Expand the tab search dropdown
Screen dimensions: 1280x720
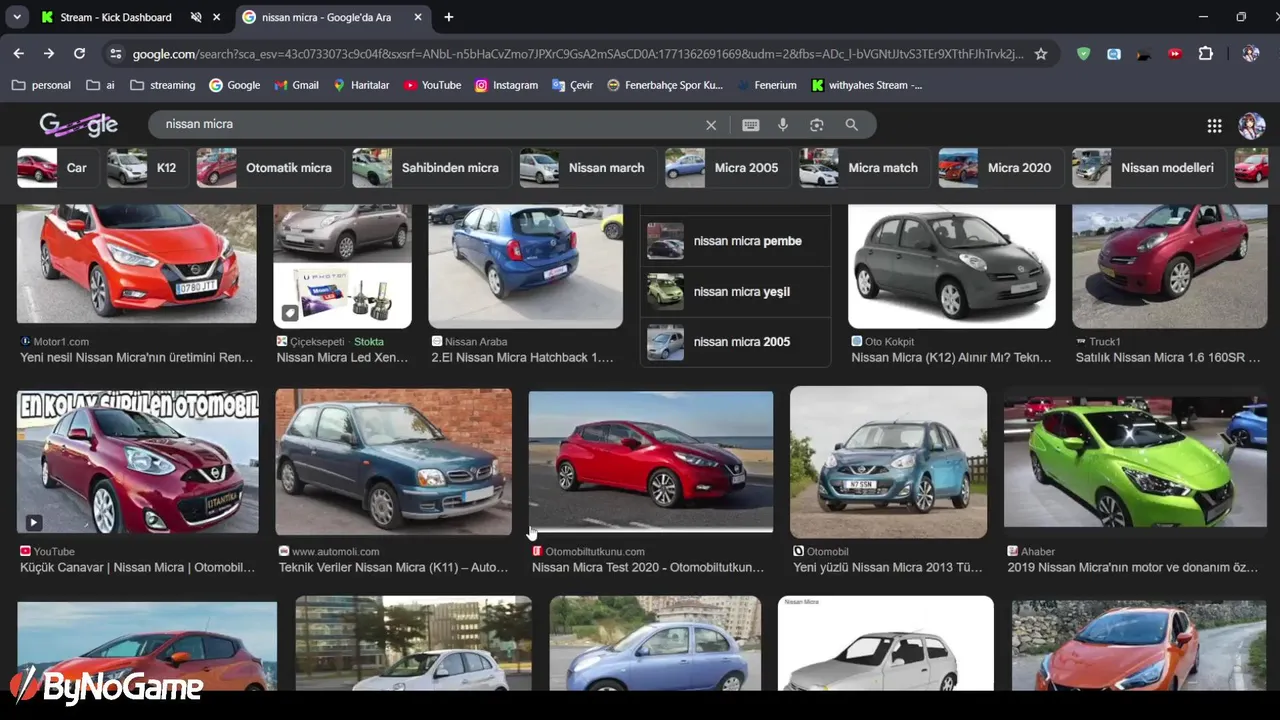(x=16, y=17)
